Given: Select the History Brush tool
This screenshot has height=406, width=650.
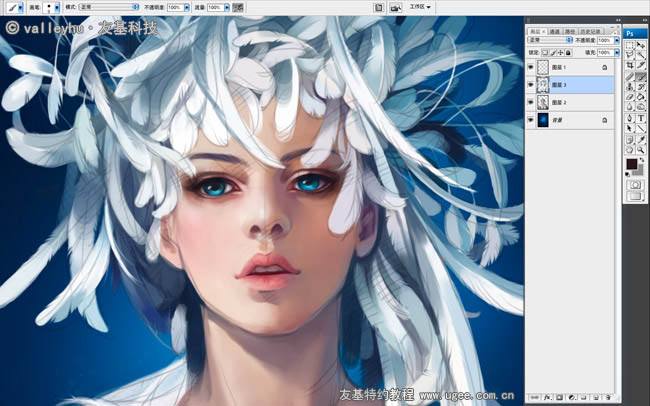Looking at the screenshot, I should pos(641,87).
